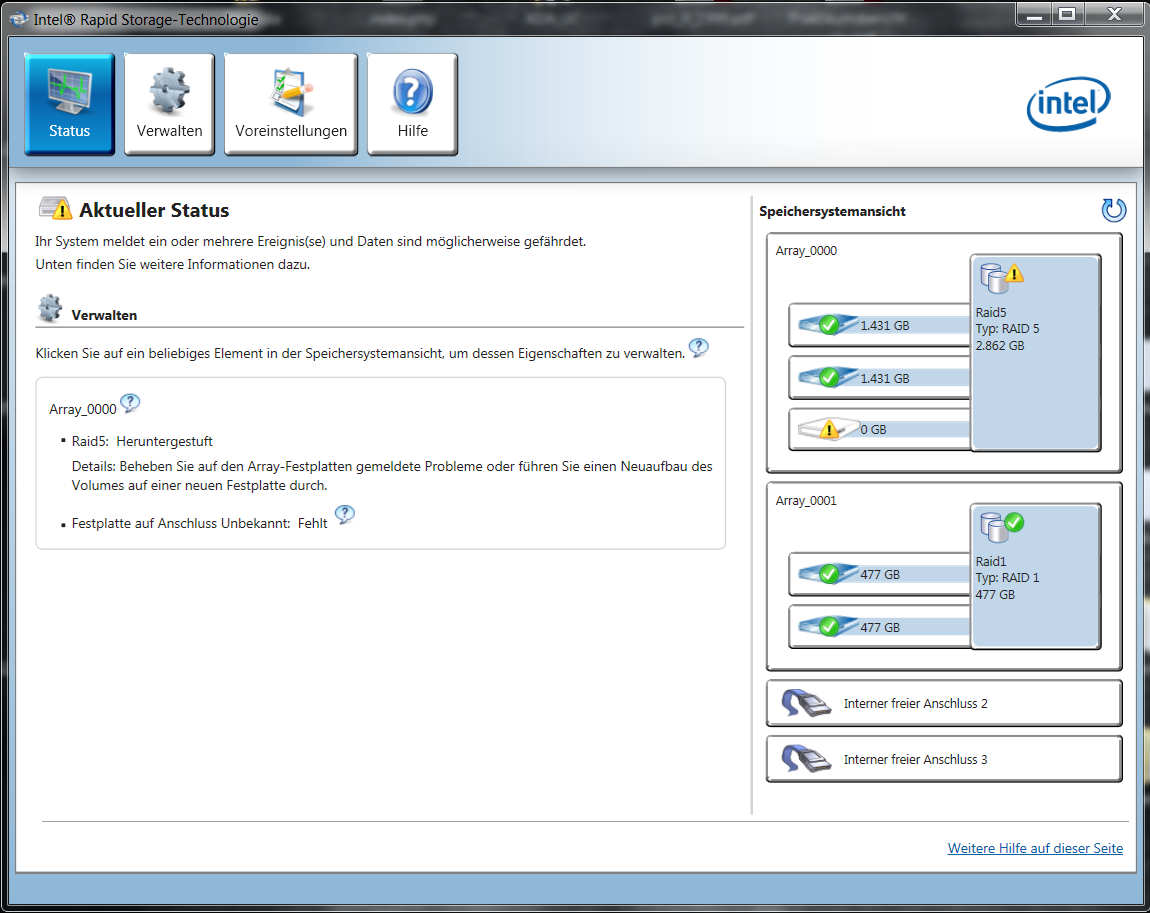
Task: Maximize the Intel Rapid Storage window
Action: coord(1067,14)
